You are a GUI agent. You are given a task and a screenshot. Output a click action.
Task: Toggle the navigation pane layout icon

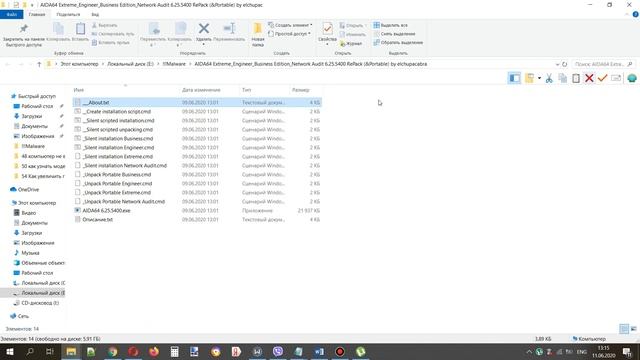(514, 78)
